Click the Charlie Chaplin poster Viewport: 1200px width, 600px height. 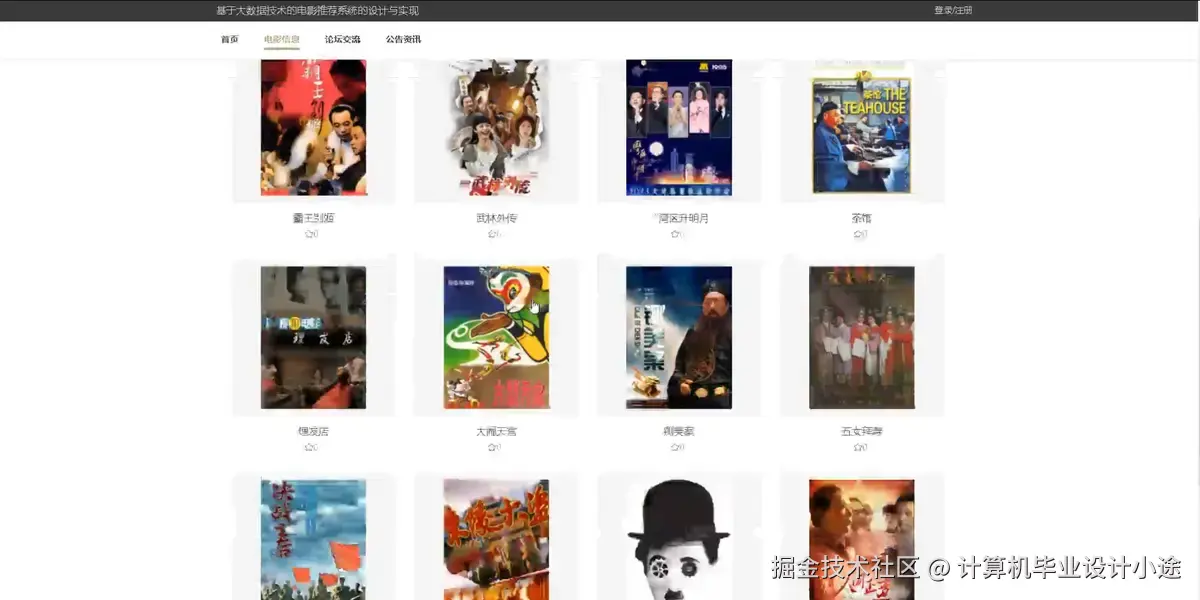pyautogui.click(x=680, y=540)
